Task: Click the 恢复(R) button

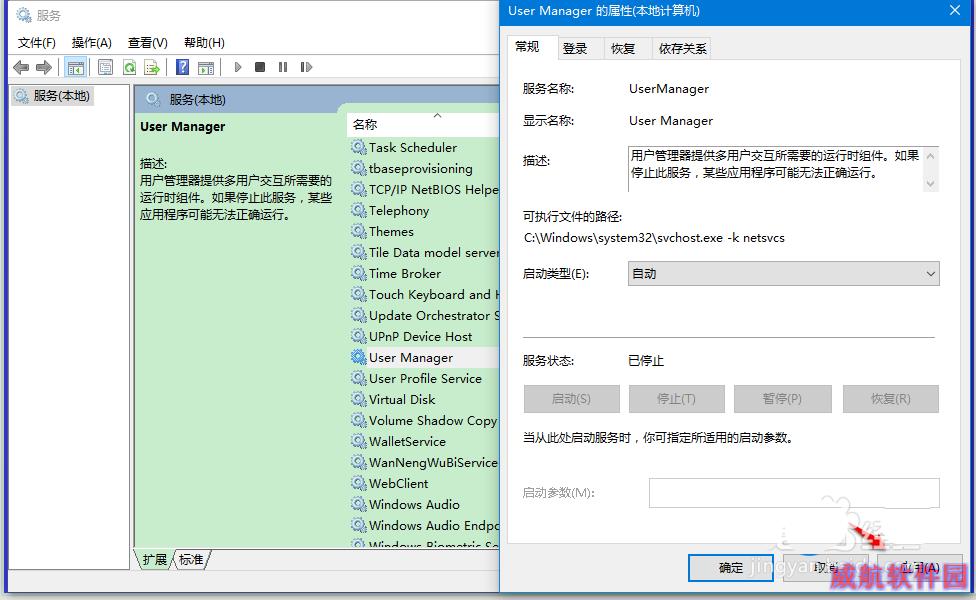Action: (891, 399)
